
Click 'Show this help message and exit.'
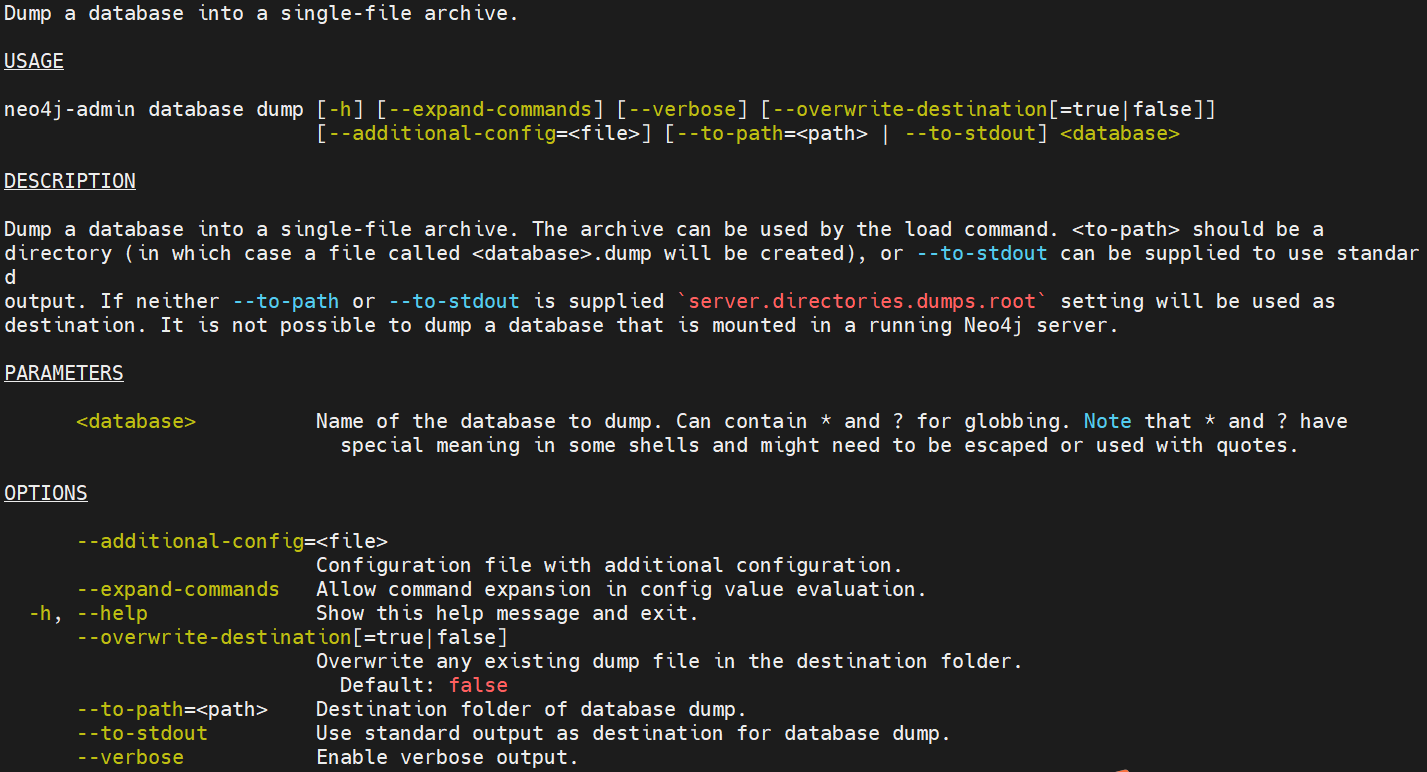pyautogui.click(x=508, y=613)
